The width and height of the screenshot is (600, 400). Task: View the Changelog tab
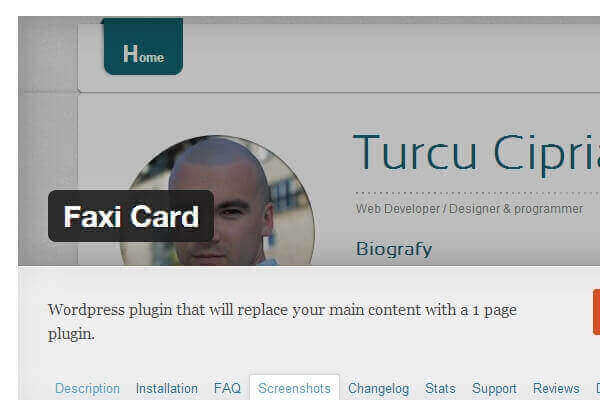pyautogui.click(x=378, y=388)
